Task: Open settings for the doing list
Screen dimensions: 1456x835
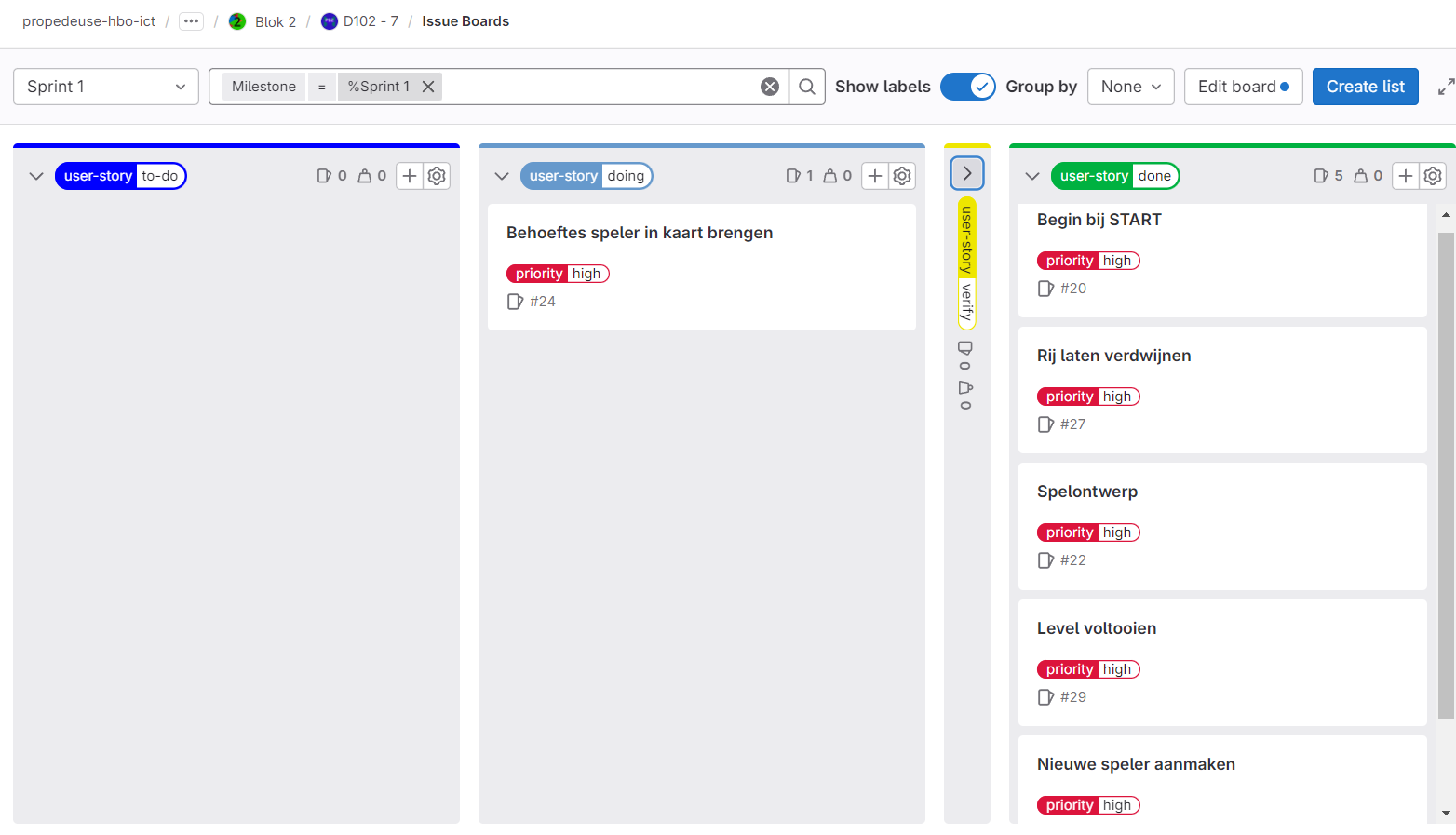Action: tap(902, 176)
